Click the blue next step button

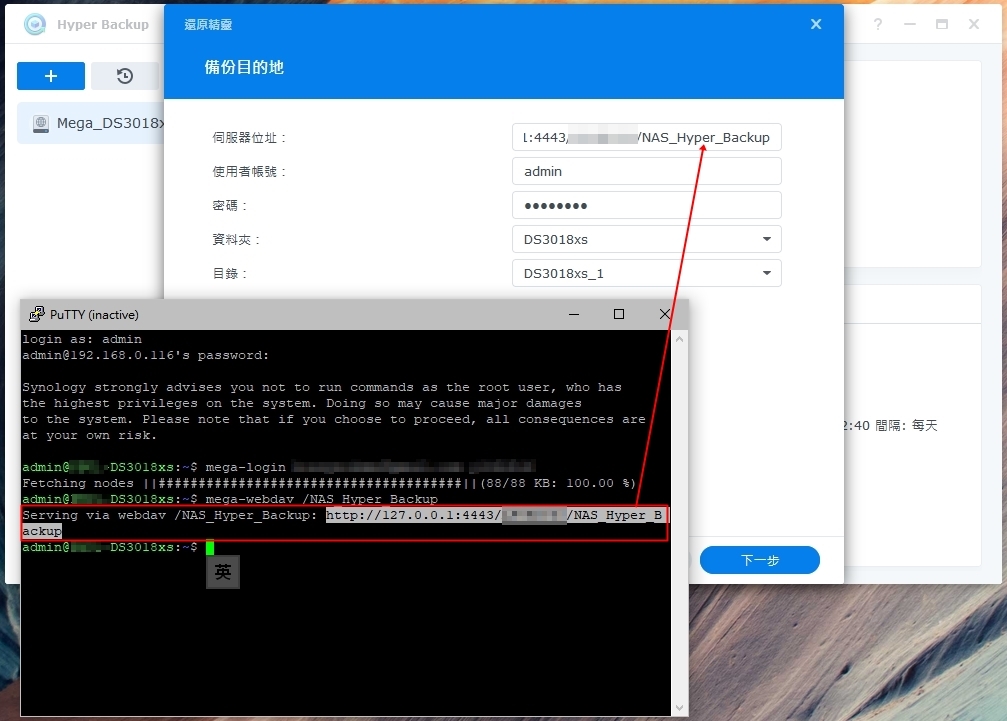pos(759,560)
